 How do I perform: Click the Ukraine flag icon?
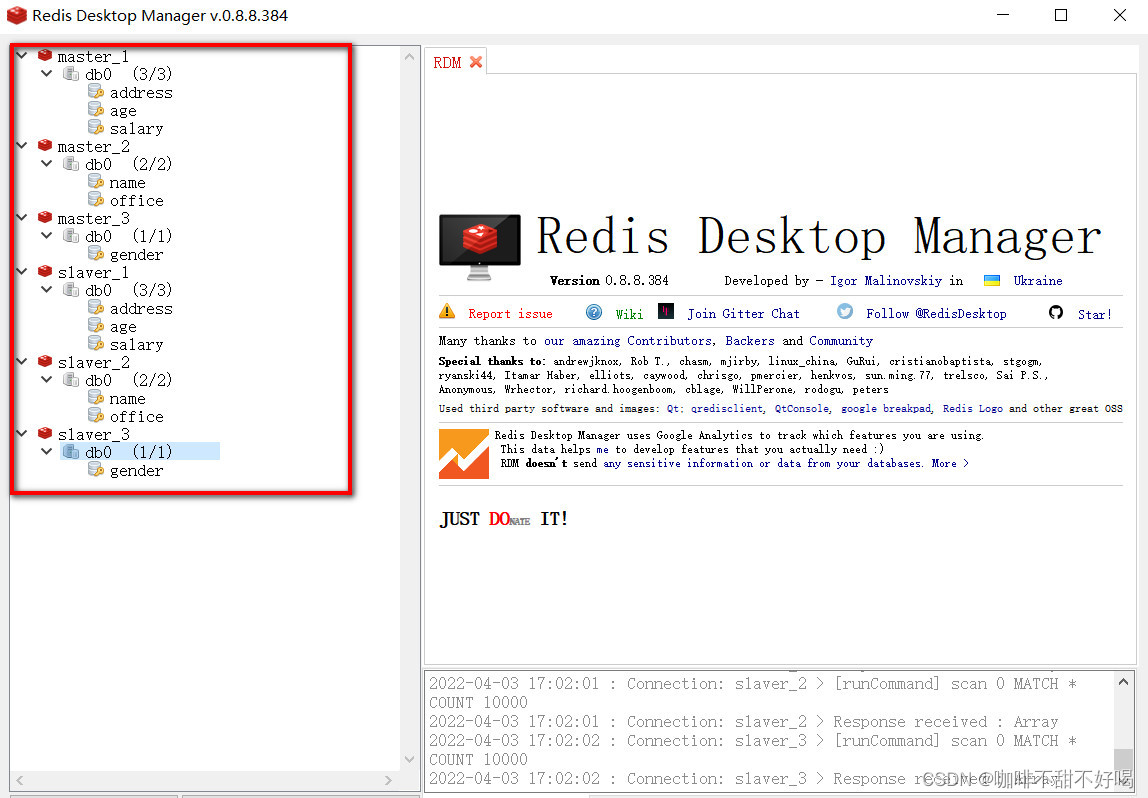(x=992, y=280)
